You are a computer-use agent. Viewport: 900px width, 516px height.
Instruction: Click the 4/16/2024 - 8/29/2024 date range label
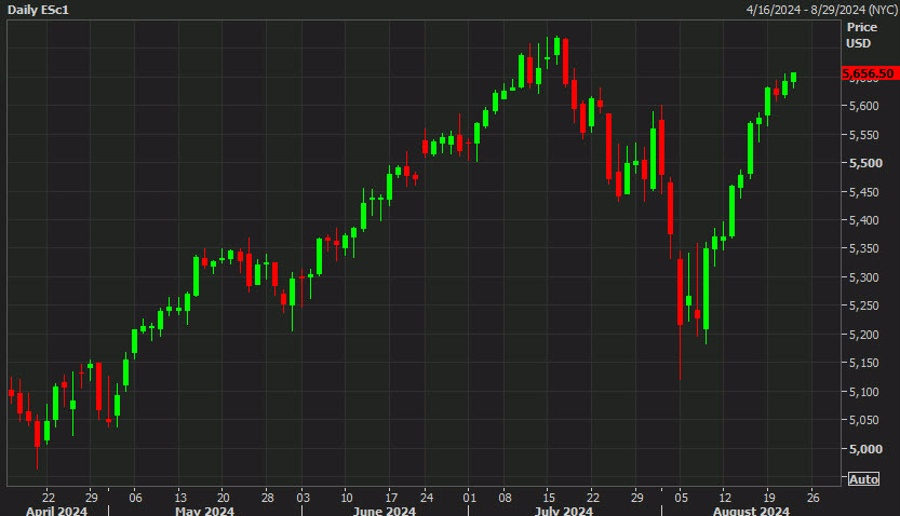tap(821, 10)
